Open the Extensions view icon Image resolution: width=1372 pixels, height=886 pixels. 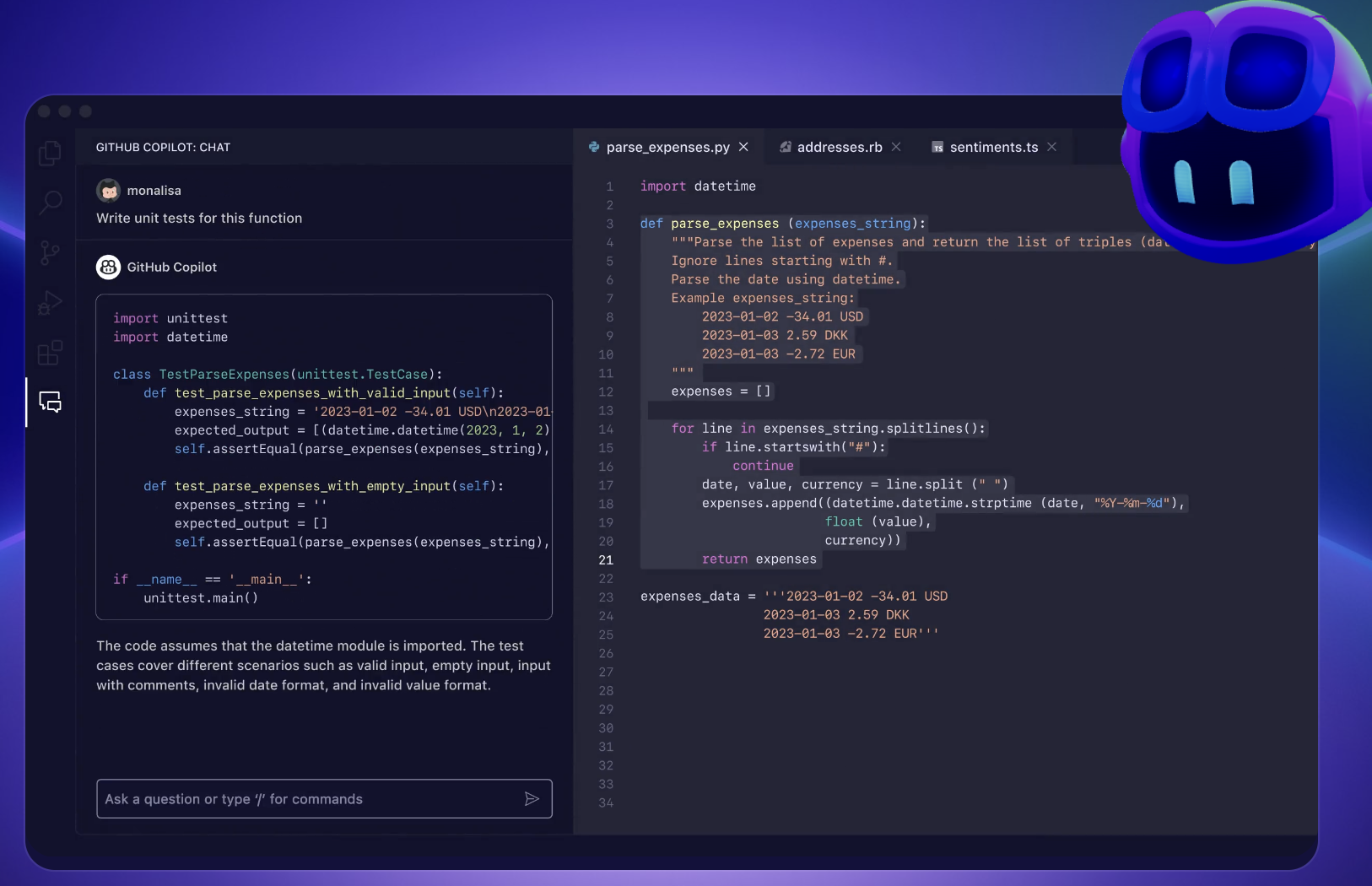pyautogui.click(x=50, y=352)
